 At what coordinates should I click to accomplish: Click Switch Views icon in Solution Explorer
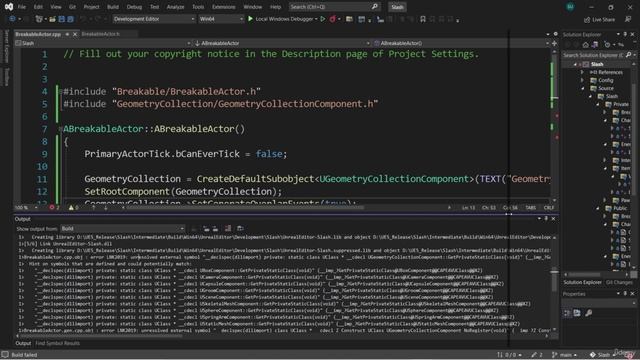coord(595,45)
